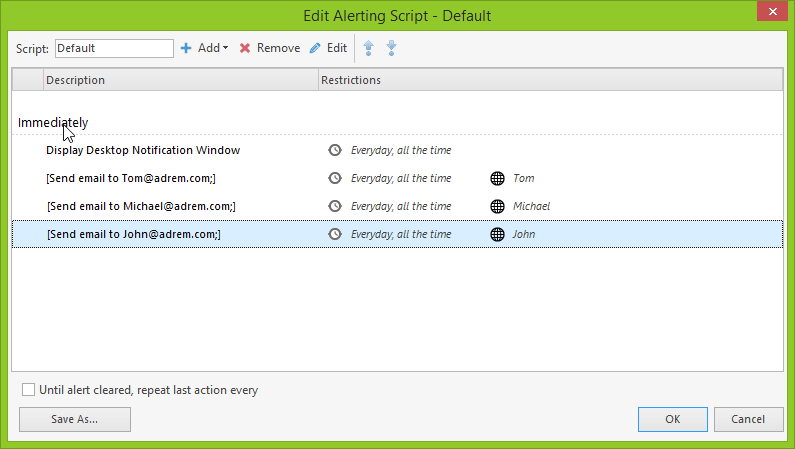
Task: Move action down with arrow icon
Action: tap(391, 48)
